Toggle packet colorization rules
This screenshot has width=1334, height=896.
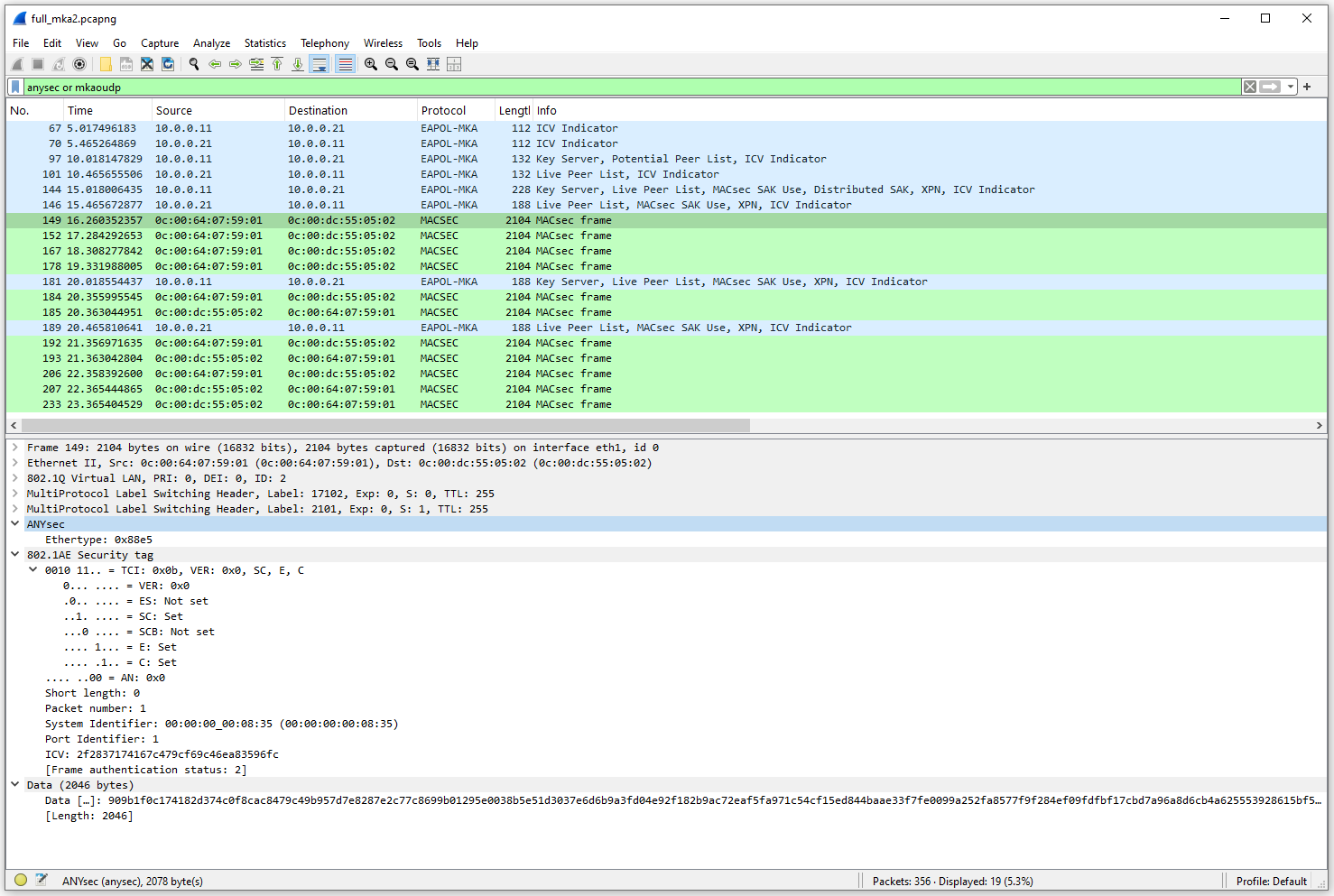[x=345, y=64]
